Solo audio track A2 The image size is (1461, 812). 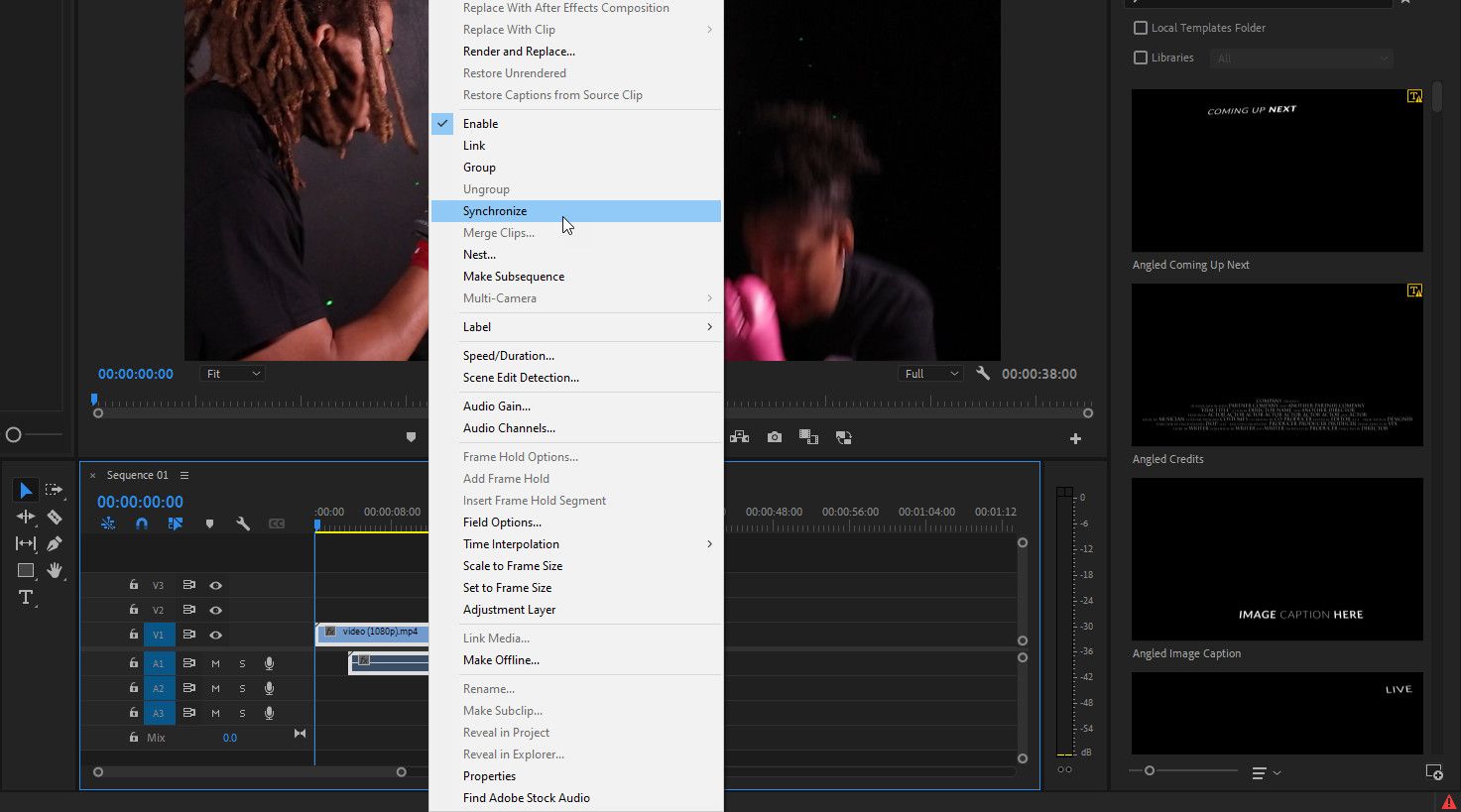pyautogui.click(x=242, y=688)
